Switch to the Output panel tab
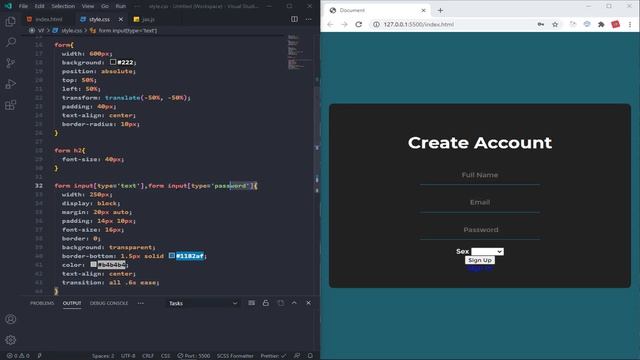 (x=72, y=303)
